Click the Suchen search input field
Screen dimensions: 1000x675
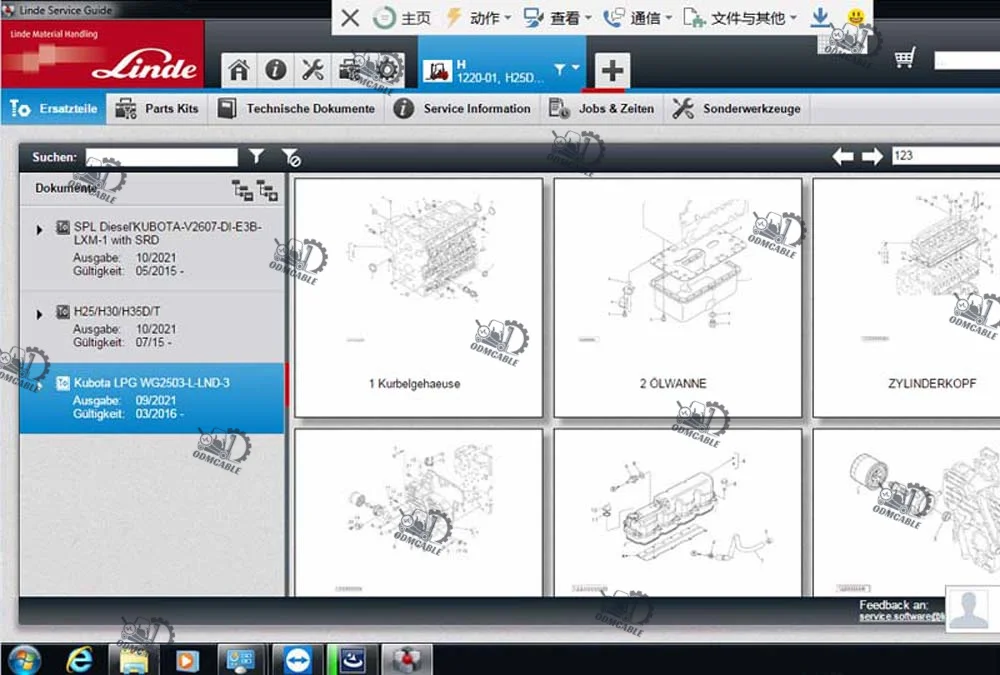pyautogui.click(x=161, y=157)
